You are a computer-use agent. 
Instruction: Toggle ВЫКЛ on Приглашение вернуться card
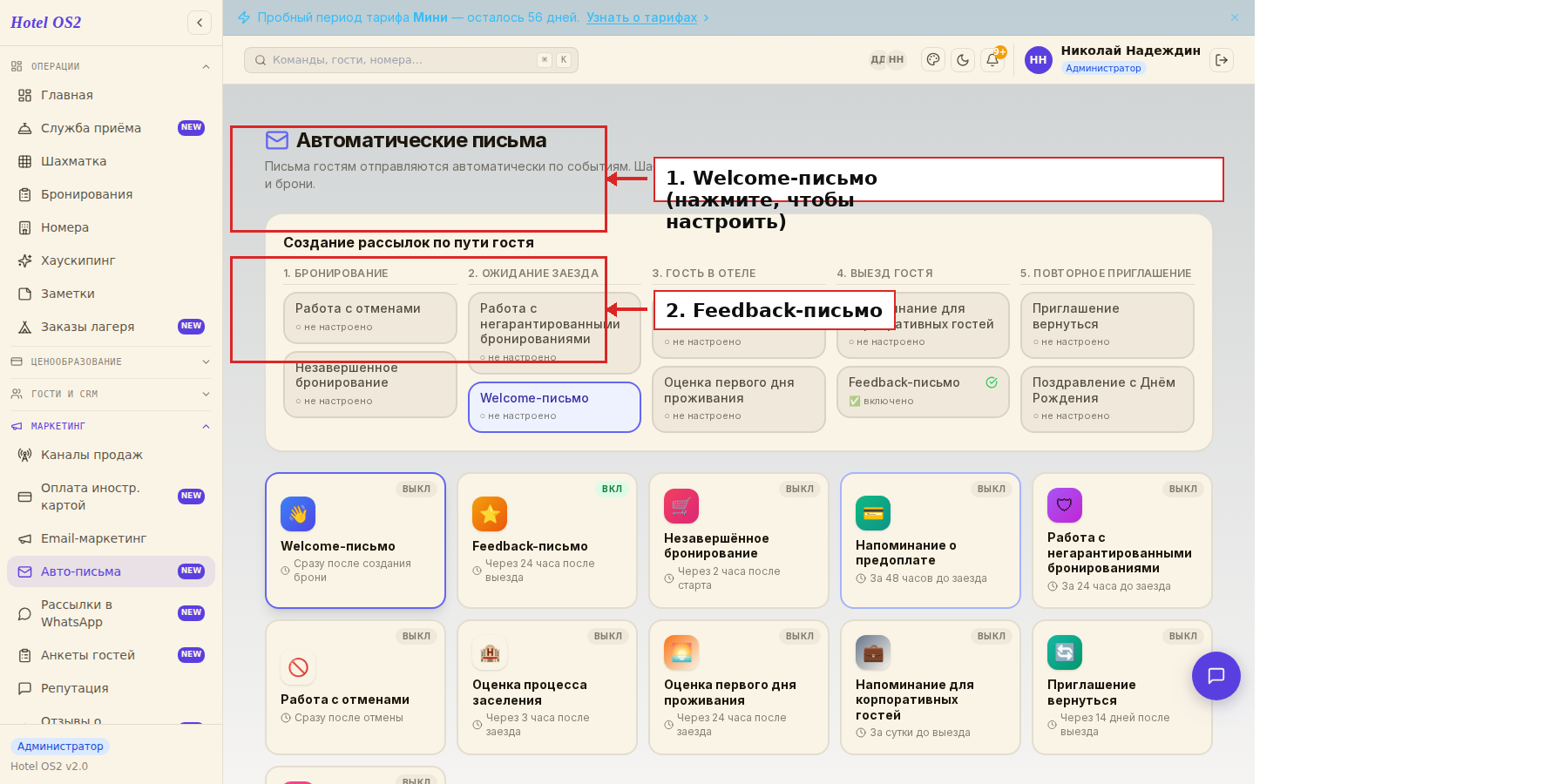coord(1183,636)
